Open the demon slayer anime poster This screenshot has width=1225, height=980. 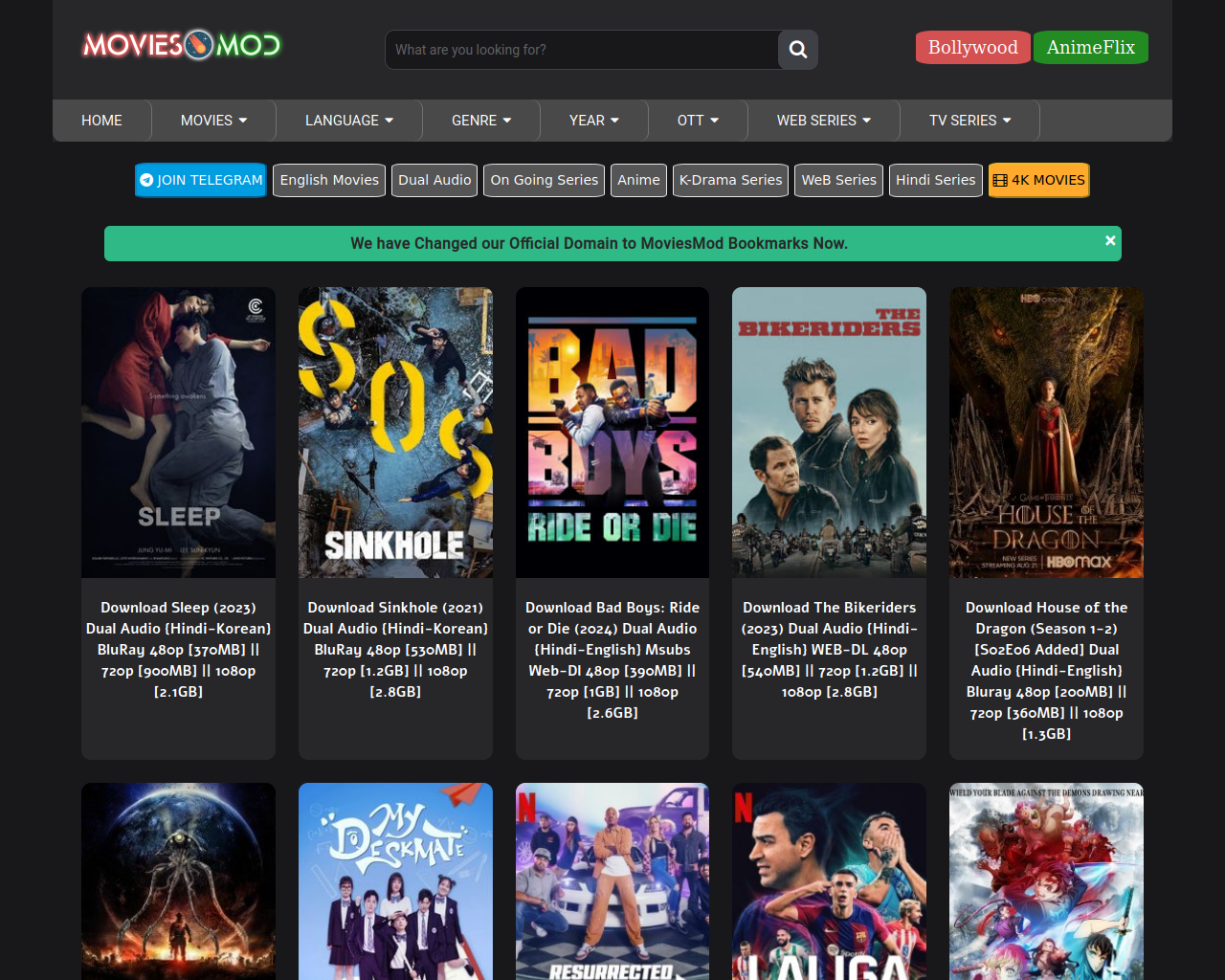1046,881
